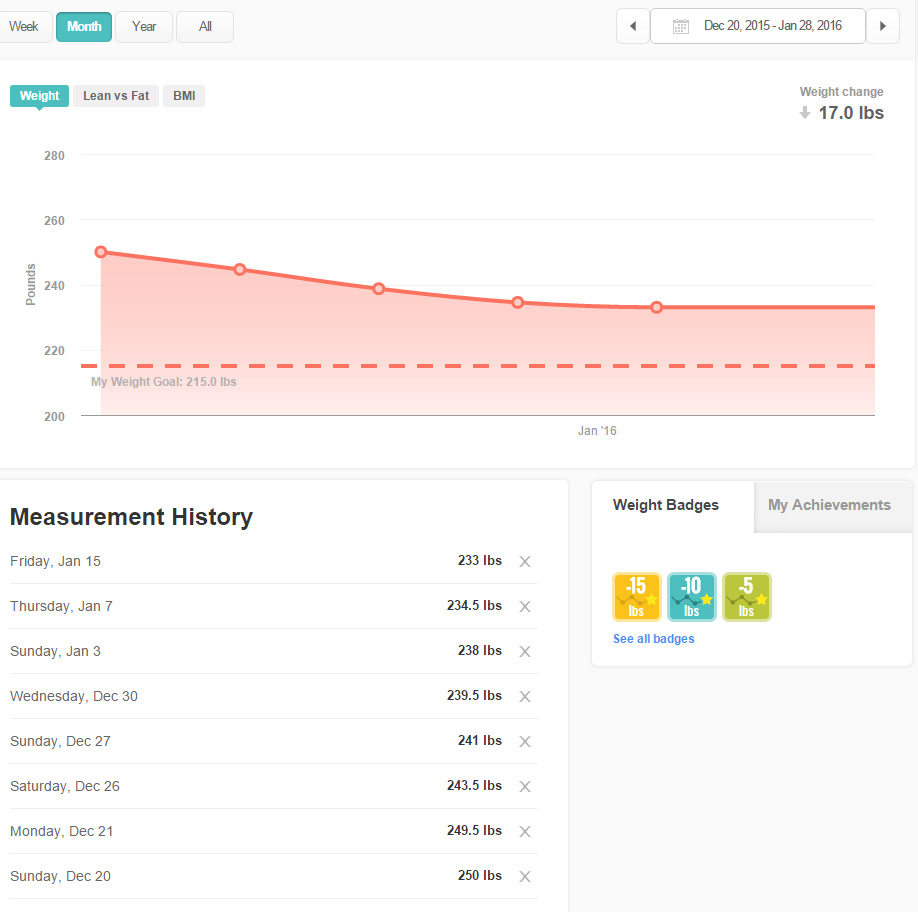Switch to Year view

pos(143,26)
